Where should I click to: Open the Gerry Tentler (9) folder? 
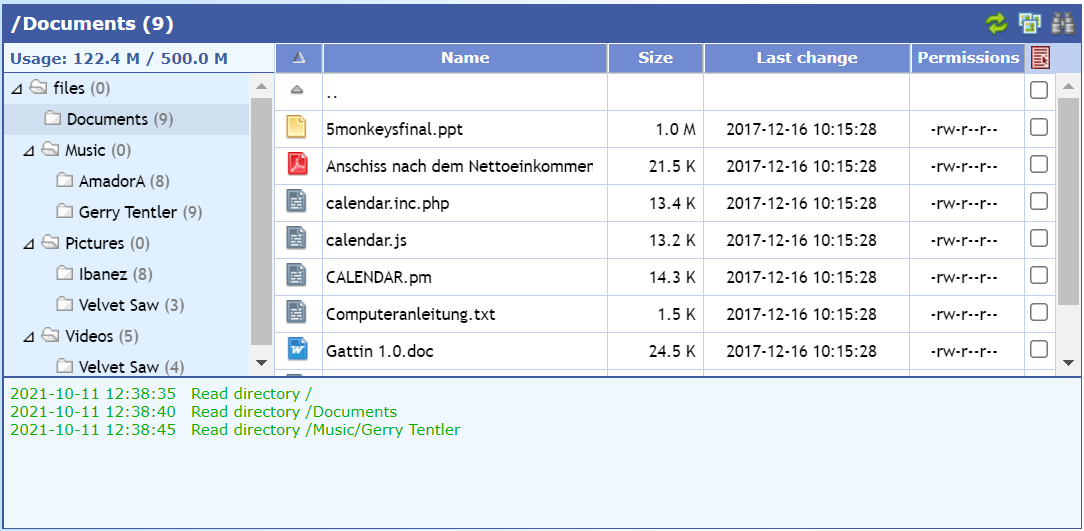(x=140, y=212)
